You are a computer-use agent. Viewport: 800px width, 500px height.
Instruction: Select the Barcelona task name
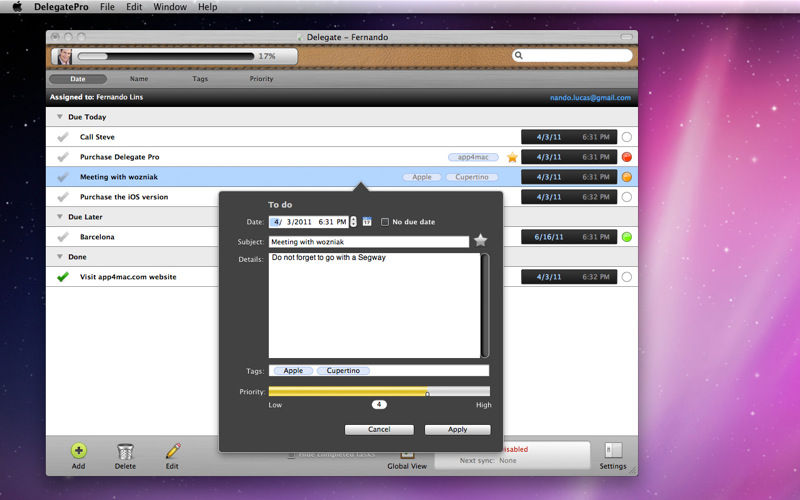[97, 237]
